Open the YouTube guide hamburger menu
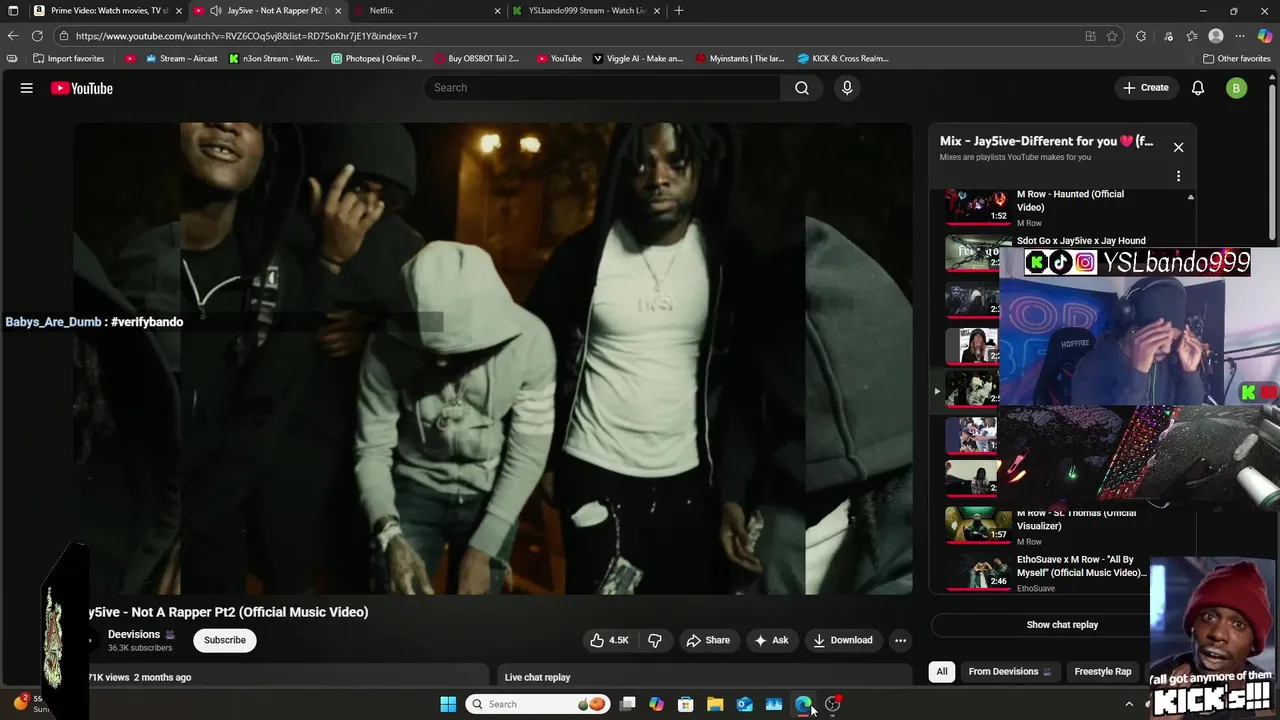Viewport: 1280px width, 720px height. point(27,88)
